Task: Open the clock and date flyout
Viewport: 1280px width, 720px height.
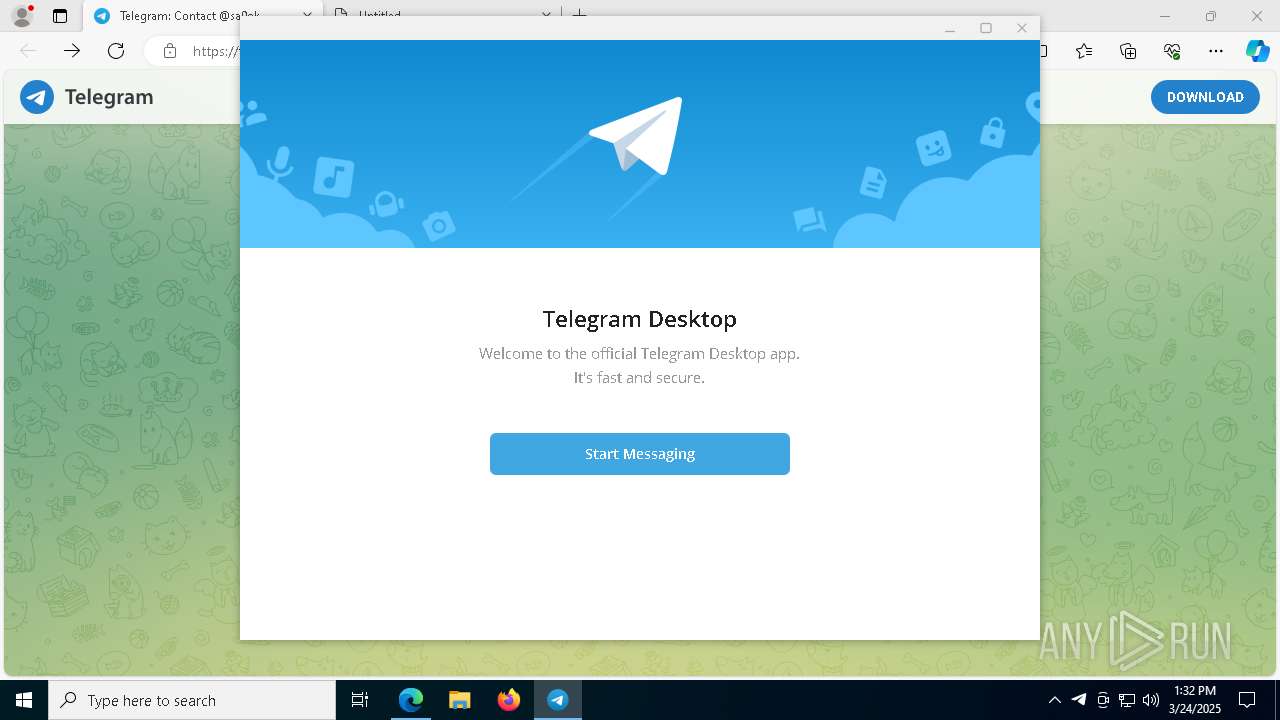Action: point(1194,700)
